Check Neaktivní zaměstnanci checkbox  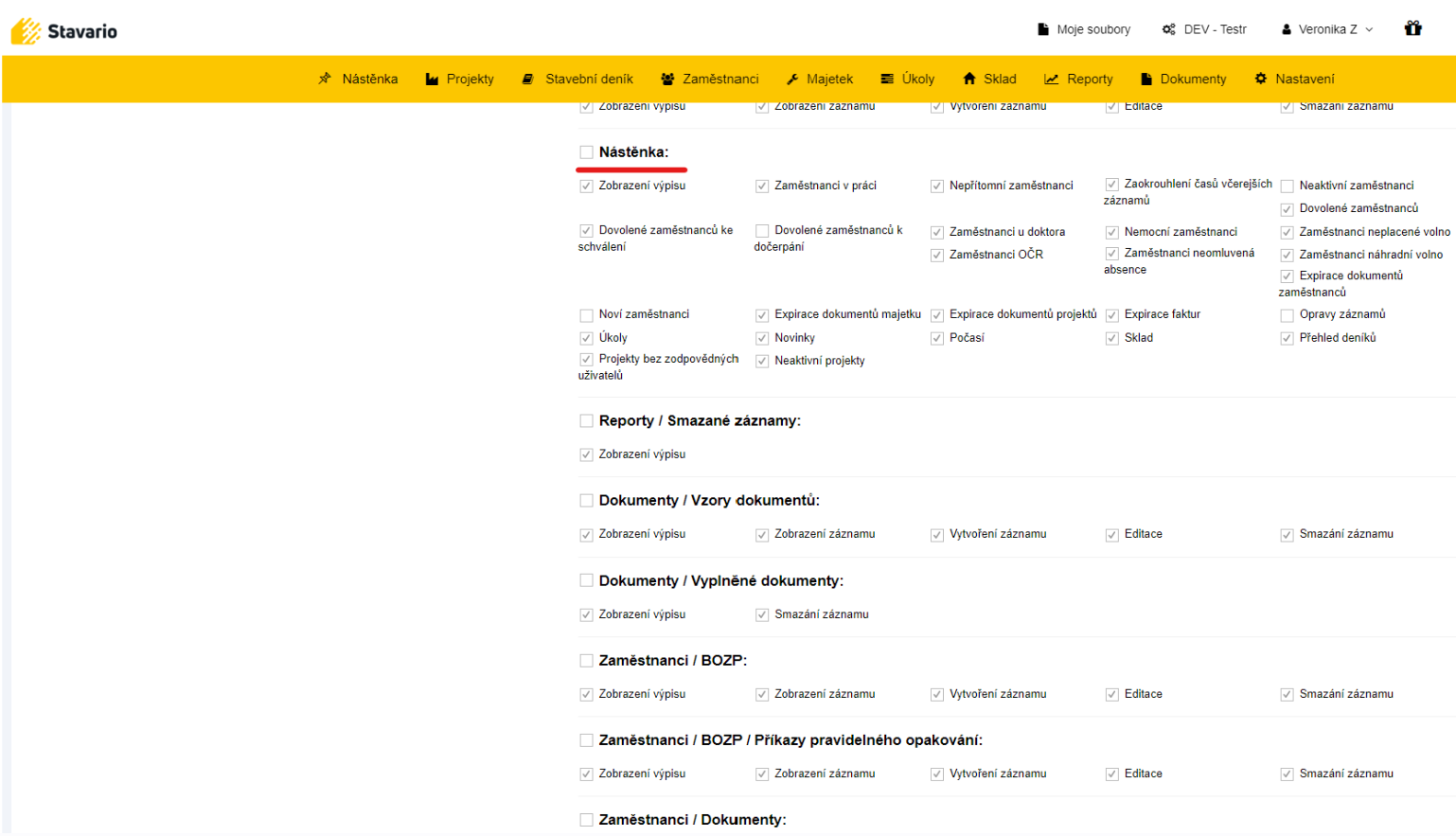pos(1287,187)
